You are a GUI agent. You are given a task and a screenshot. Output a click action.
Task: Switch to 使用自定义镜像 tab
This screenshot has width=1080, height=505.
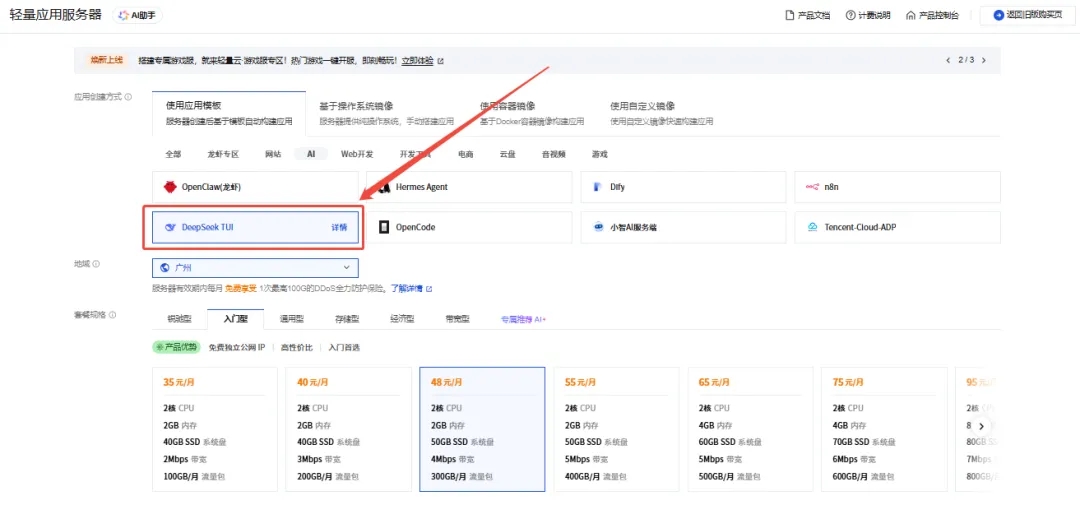[x=661, y=113]
